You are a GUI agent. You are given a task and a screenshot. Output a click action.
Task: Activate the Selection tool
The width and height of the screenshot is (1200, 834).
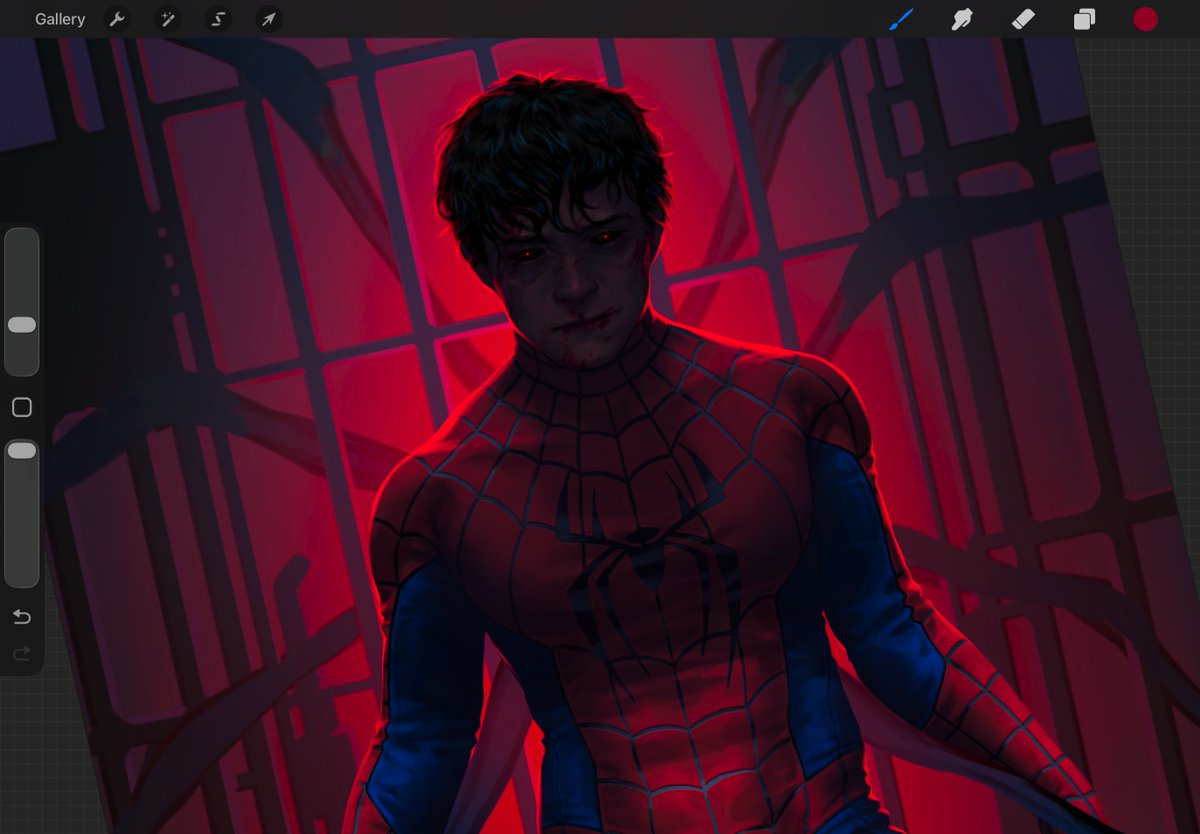(x=218, y=19)
